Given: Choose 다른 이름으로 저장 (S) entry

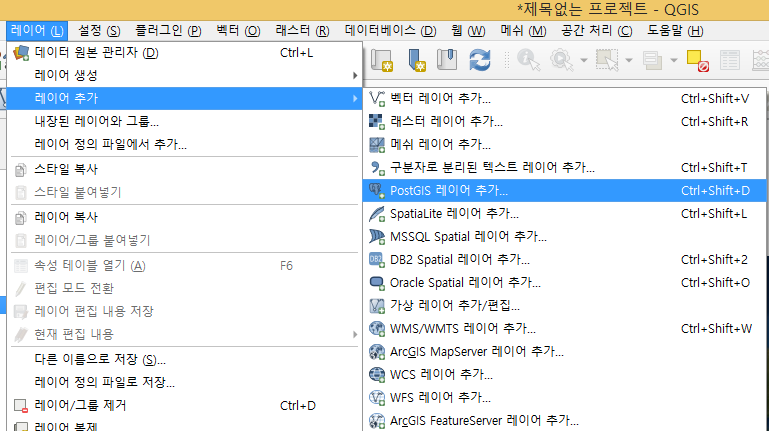Looking at the screenshot, I should 185,359.
